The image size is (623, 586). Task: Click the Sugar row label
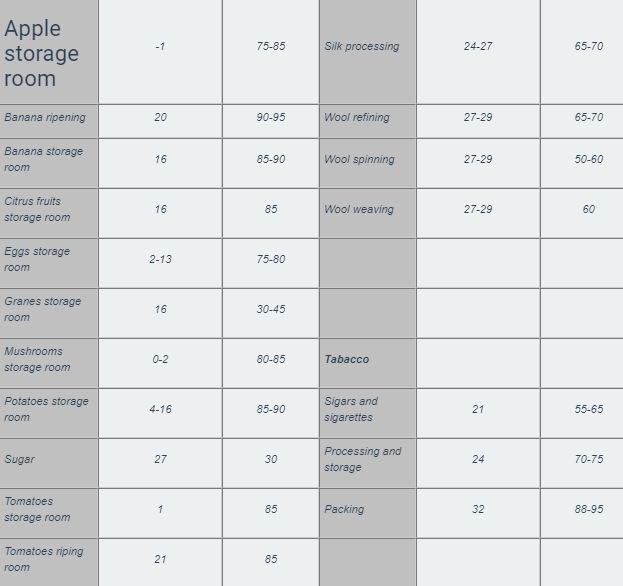click(19, 459)
